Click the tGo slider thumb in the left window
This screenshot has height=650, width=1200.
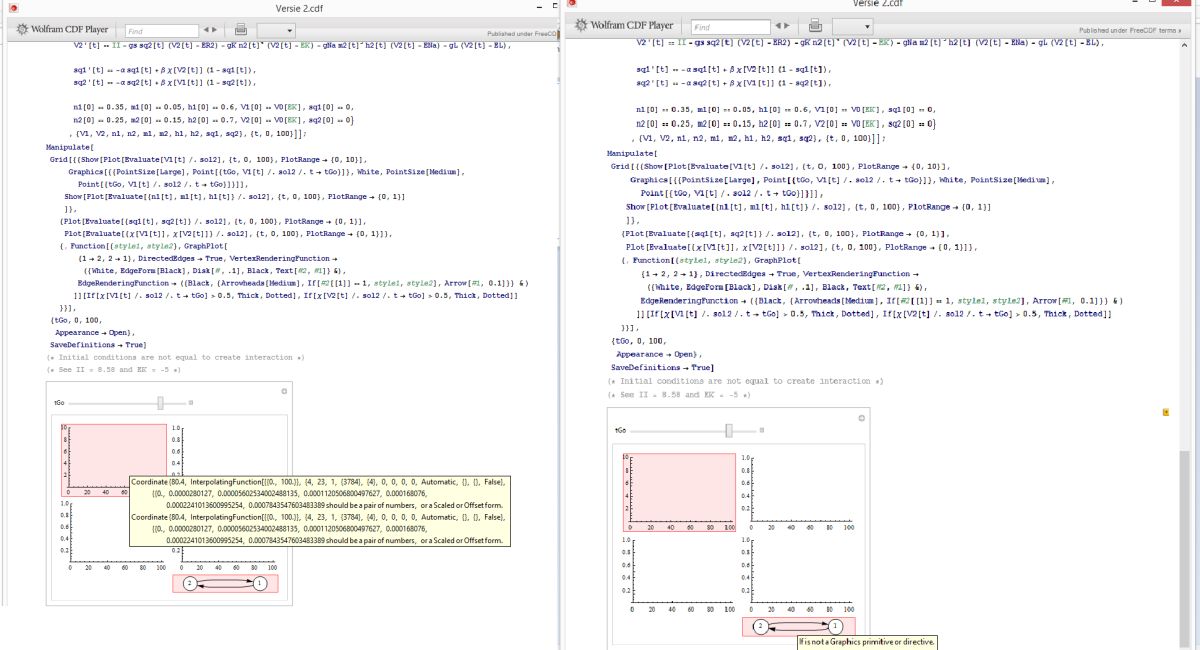pyautogui.click(x=160, y=402)
